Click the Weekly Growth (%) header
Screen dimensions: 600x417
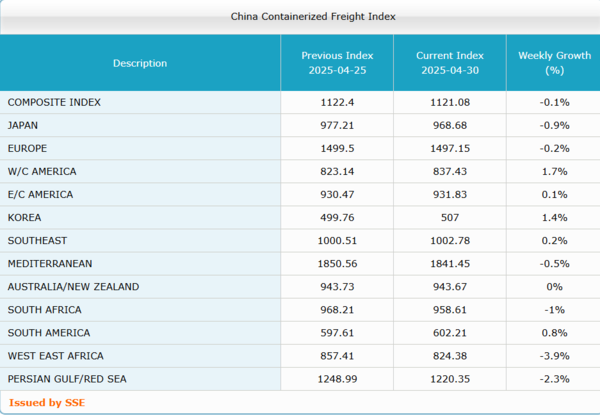[553, 63]
